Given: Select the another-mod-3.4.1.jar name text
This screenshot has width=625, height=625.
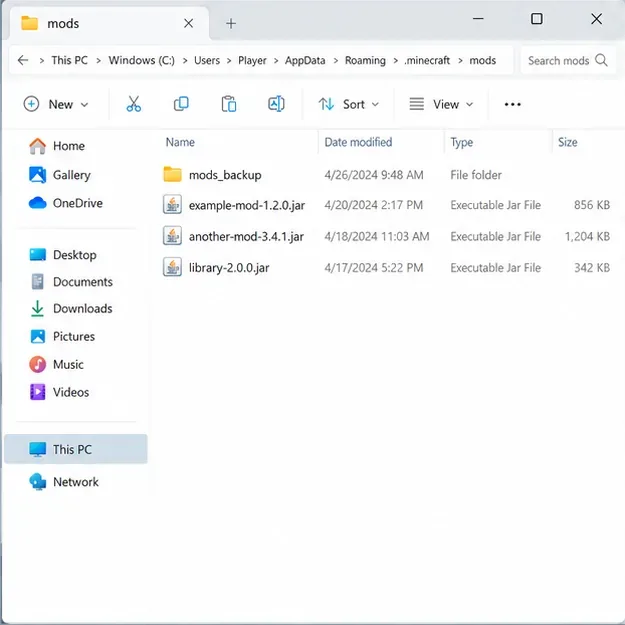Looking at the screenshot, I should pos(246,236).
